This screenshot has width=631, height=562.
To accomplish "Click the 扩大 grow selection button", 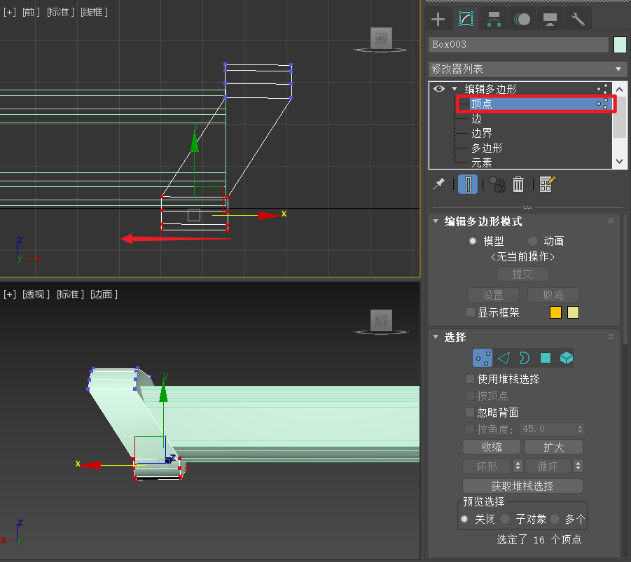I will (x=553, y=447).
